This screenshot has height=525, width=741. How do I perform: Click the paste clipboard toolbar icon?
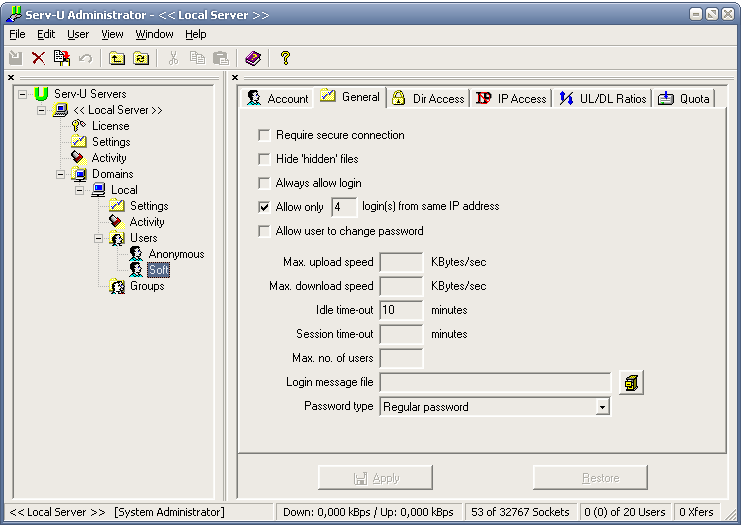221,58
